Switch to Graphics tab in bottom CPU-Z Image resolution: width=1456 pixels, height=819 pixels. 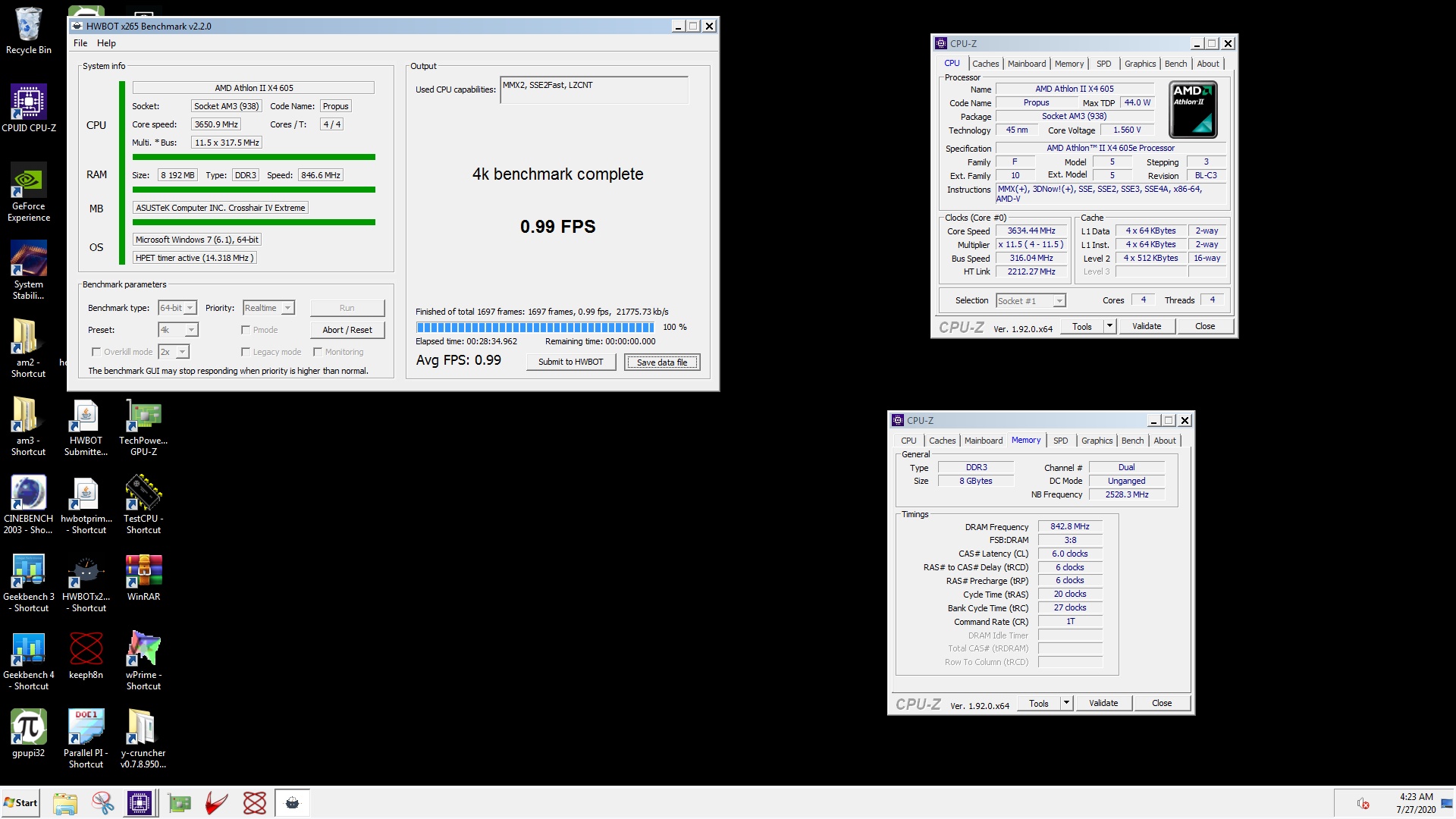pos(1097,441)
